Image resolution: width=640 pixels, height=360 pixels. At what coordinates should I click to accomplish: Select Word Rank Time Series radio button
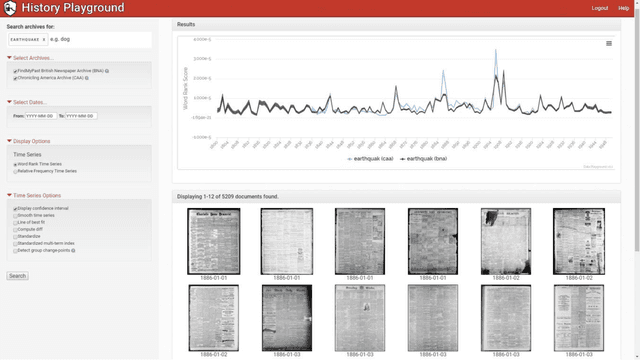coord(15,164)
